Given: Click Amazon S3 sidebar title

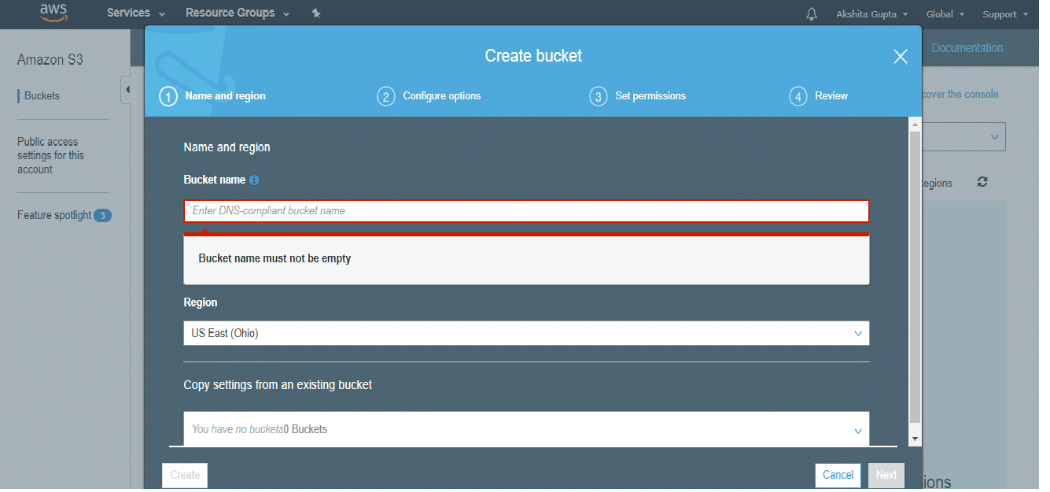Looking at the screenshot, I should tap(50, 60).
